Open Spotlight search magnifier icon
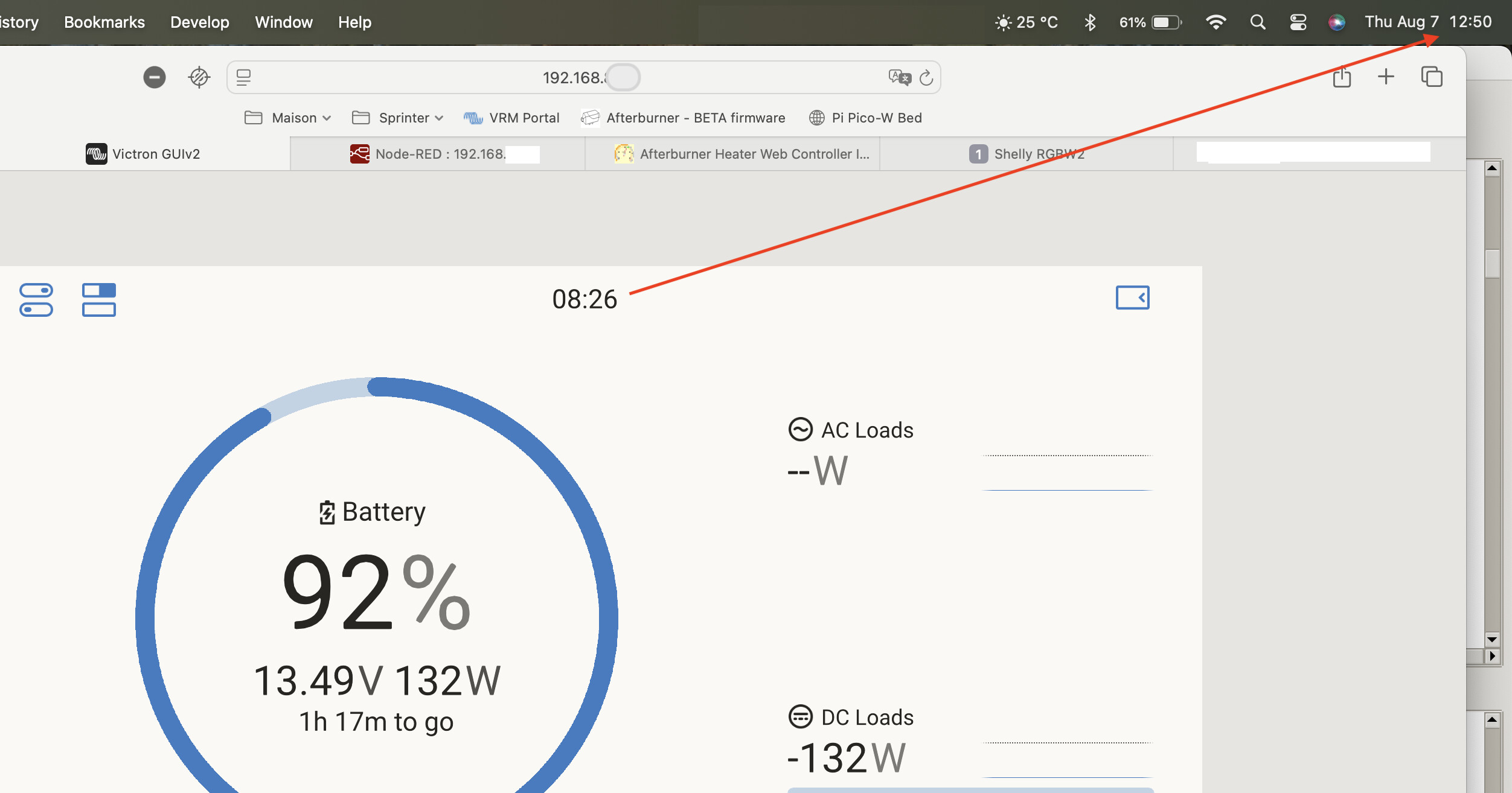Screen dimensions: 1512x793 click(1258, 22)
